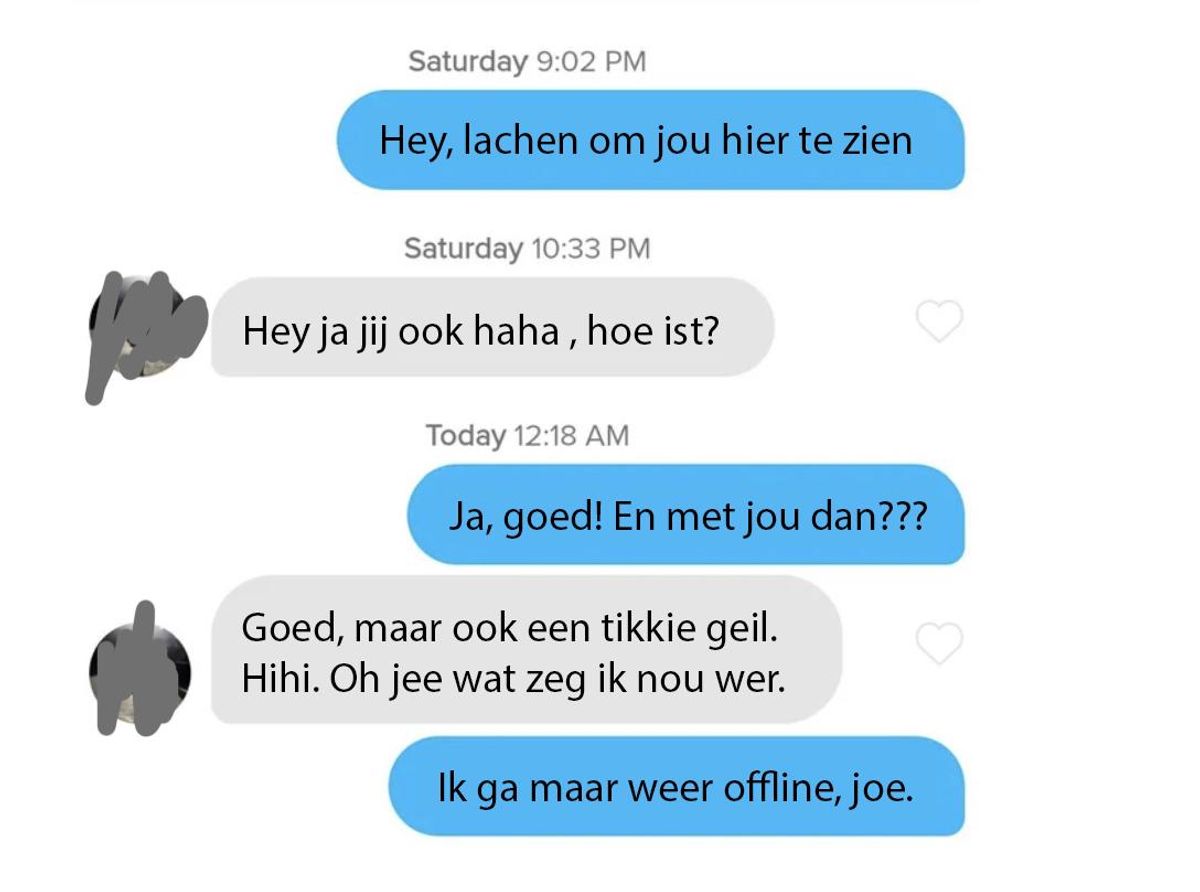Screen dimensions: 1200x892
Task: Click the "Today 12:18 AM" timestamp
Action: [527, 435]
